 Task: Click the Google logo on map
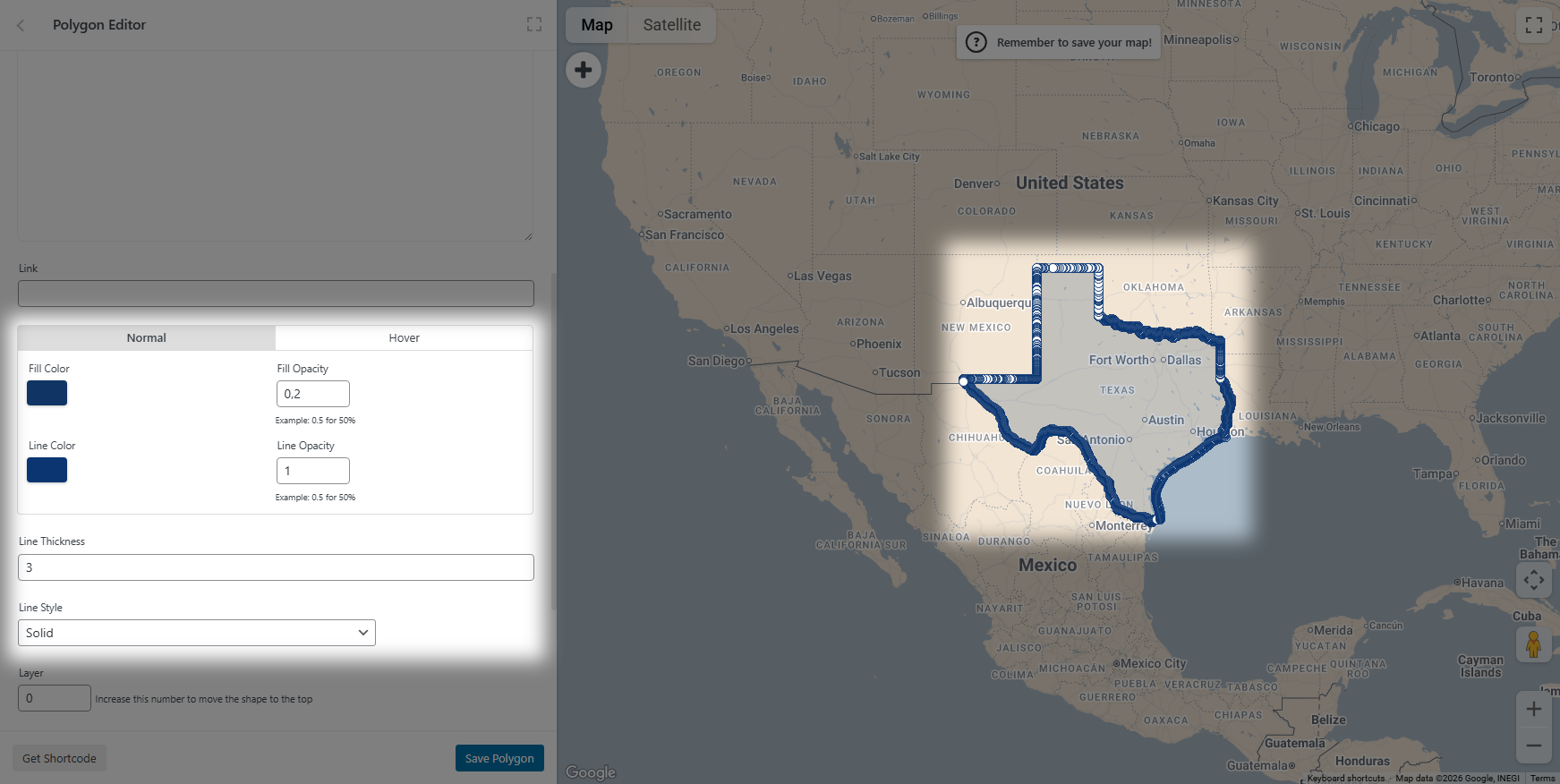pos(591,772)
